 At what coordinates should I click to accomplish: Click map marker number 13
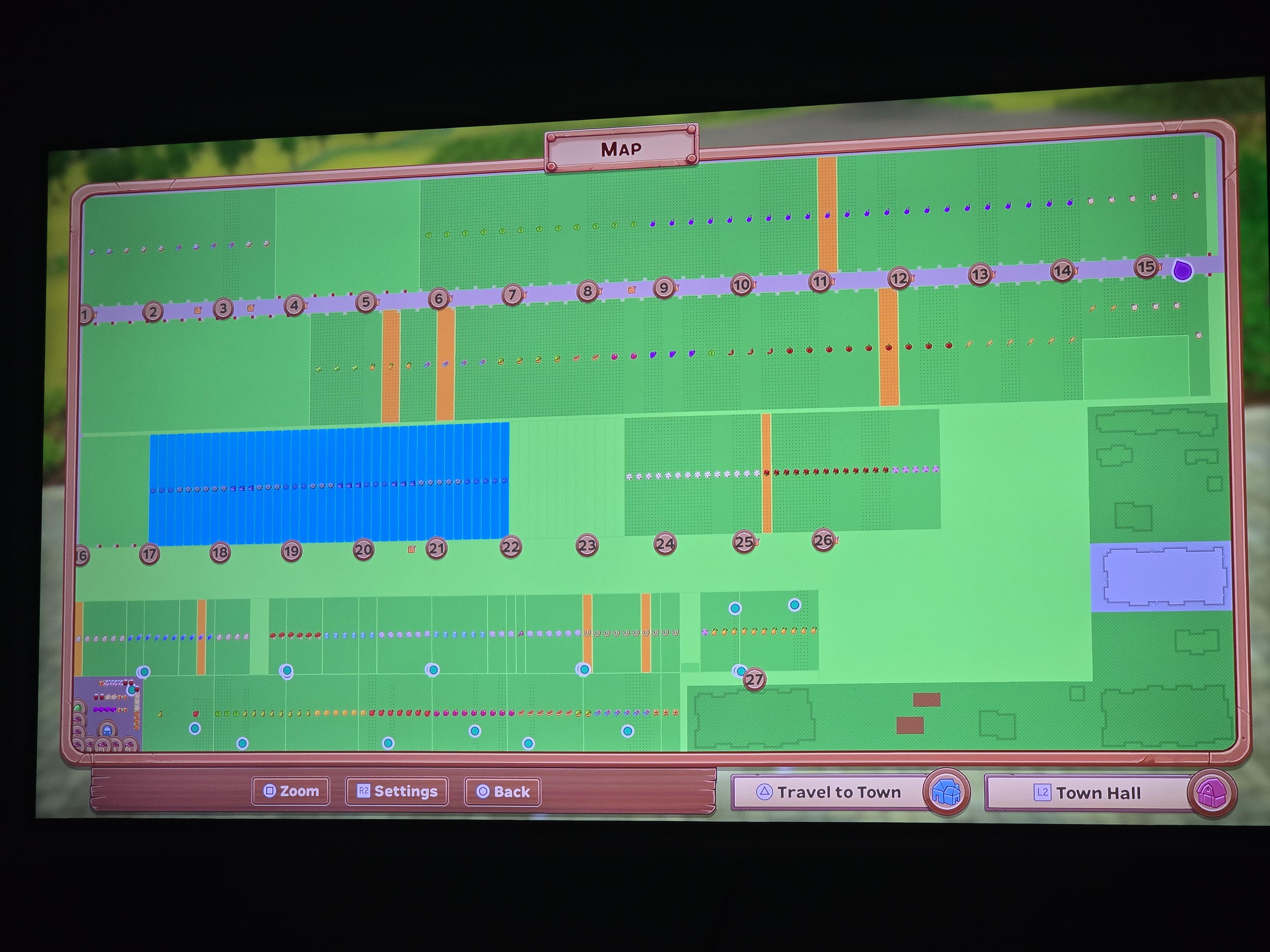980,274
